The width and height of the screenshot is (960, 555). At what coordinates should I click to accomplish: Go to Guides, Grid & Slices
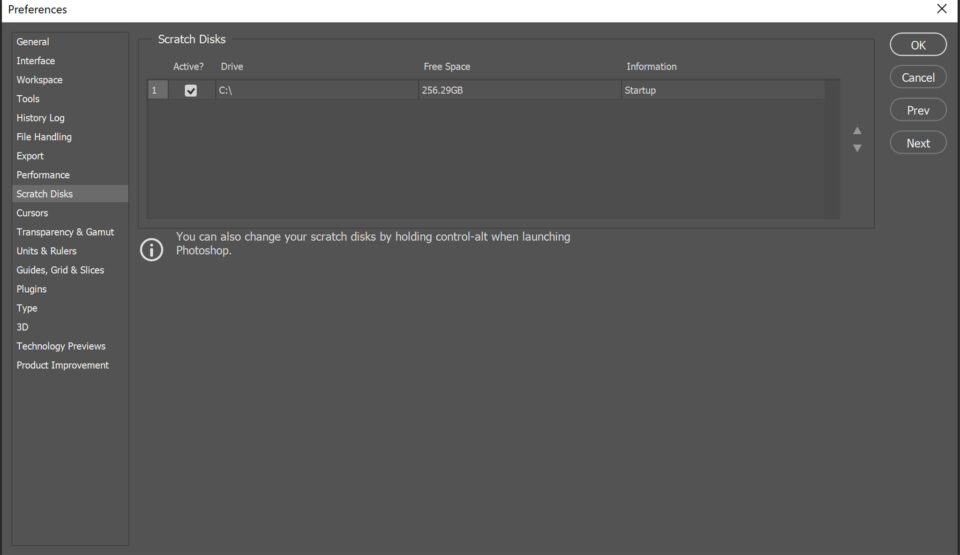point(60,270)
